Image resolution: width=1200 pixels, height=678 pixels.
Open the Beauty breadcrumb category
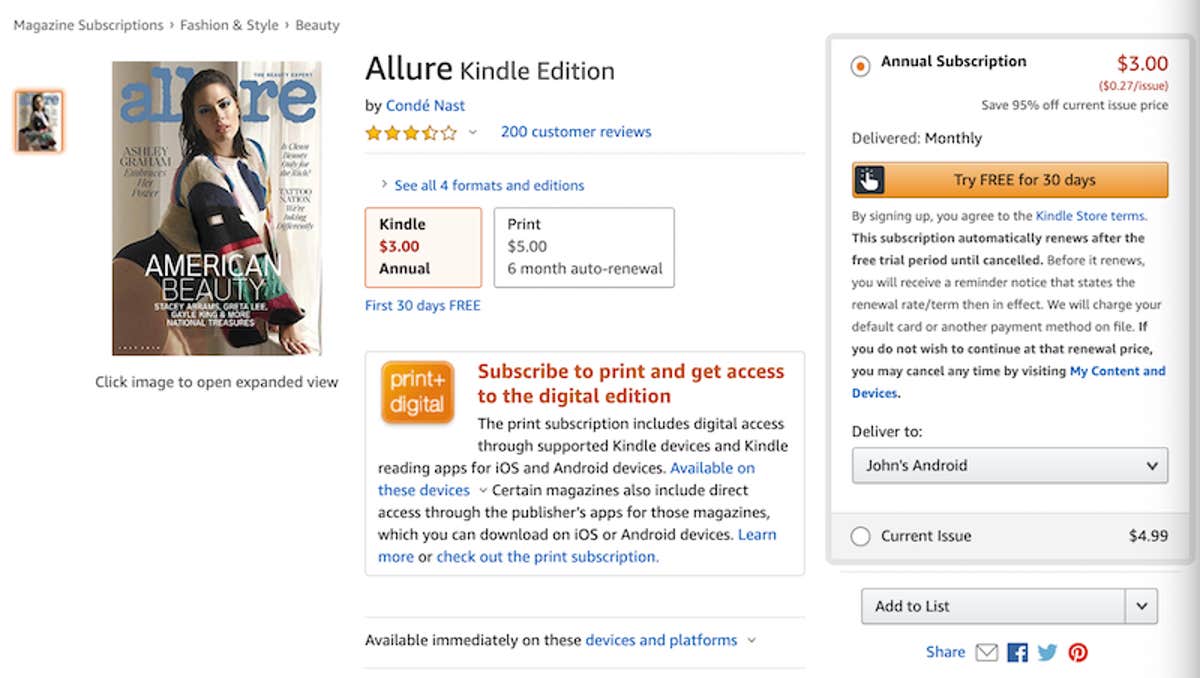[x=318, y=25]
